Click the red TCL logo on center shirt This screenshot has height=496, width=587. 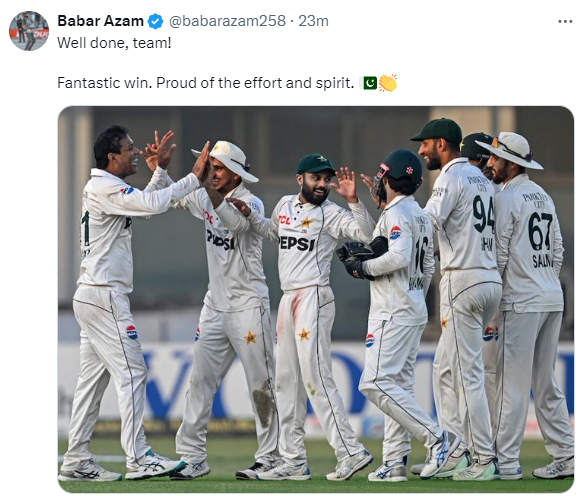point(284,220)
